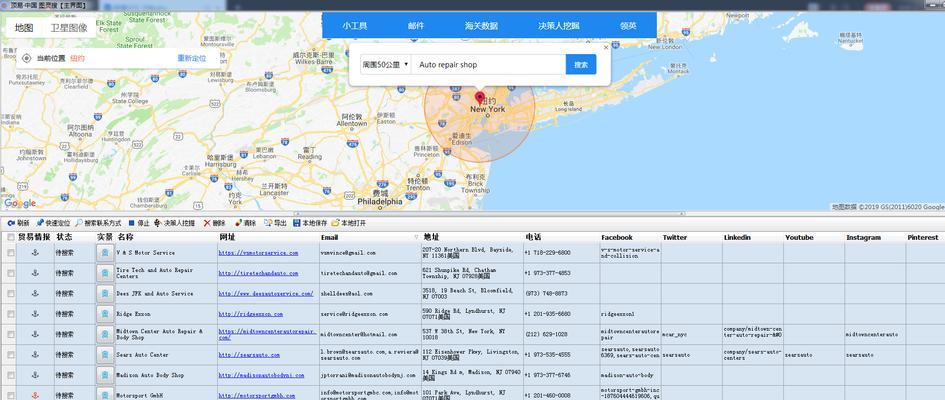This screenshot has width=945, height=400.
Task: Sort by the Facebook column header
Action: pyautogui.click(x=617, y=237)
